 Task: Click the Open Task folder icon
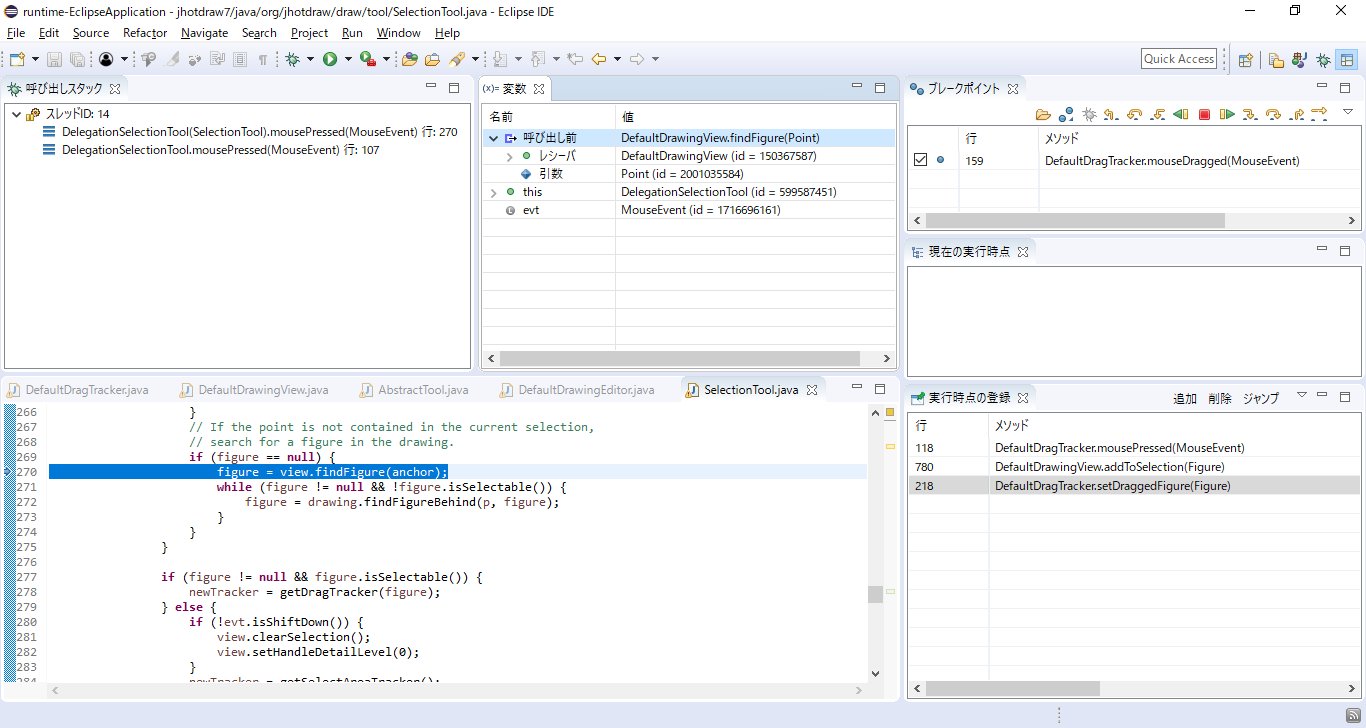click(x=432, y=59)
